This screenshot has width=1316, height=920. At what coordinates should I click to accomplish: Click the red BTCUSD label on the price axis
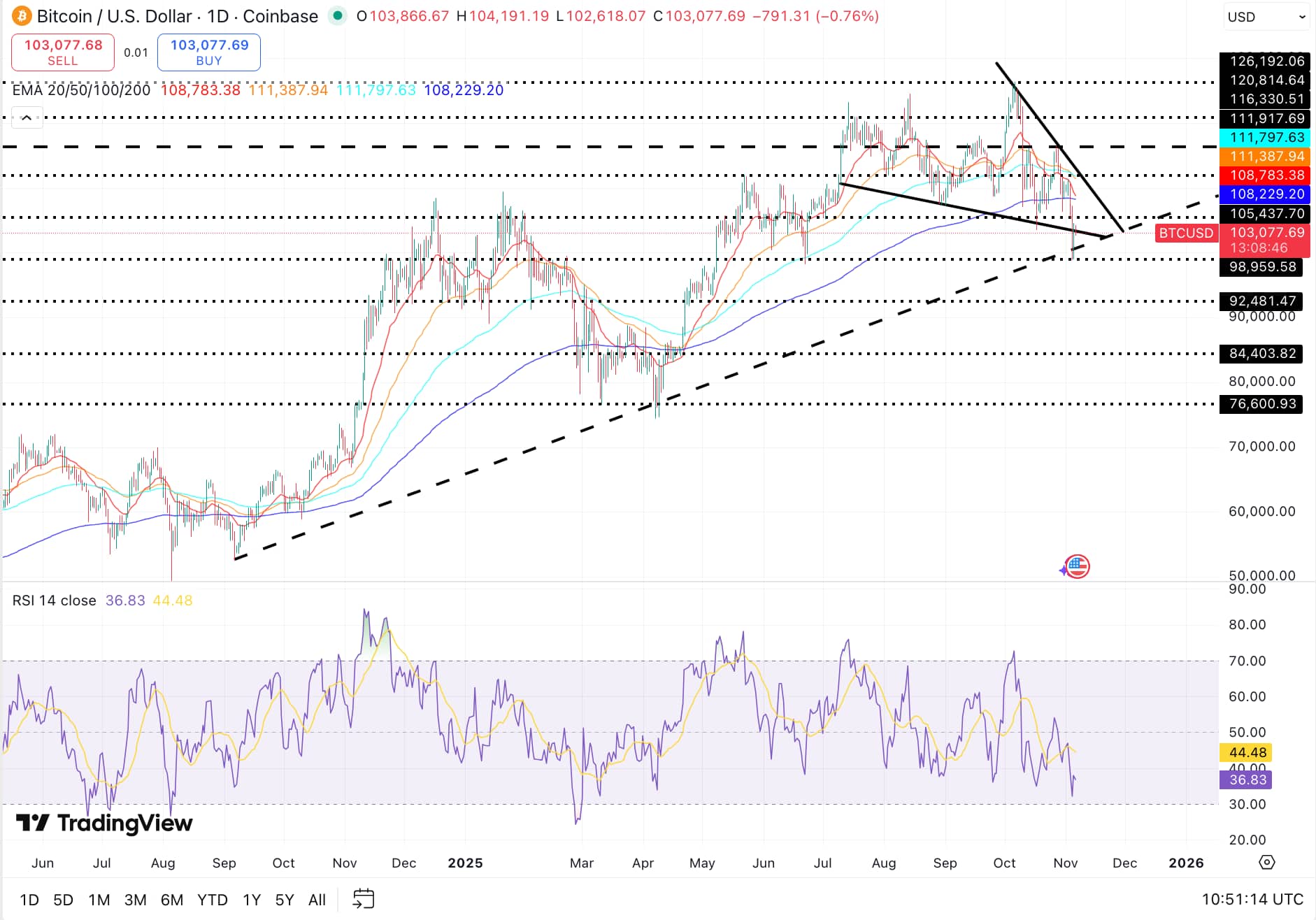coord(1185,233)
